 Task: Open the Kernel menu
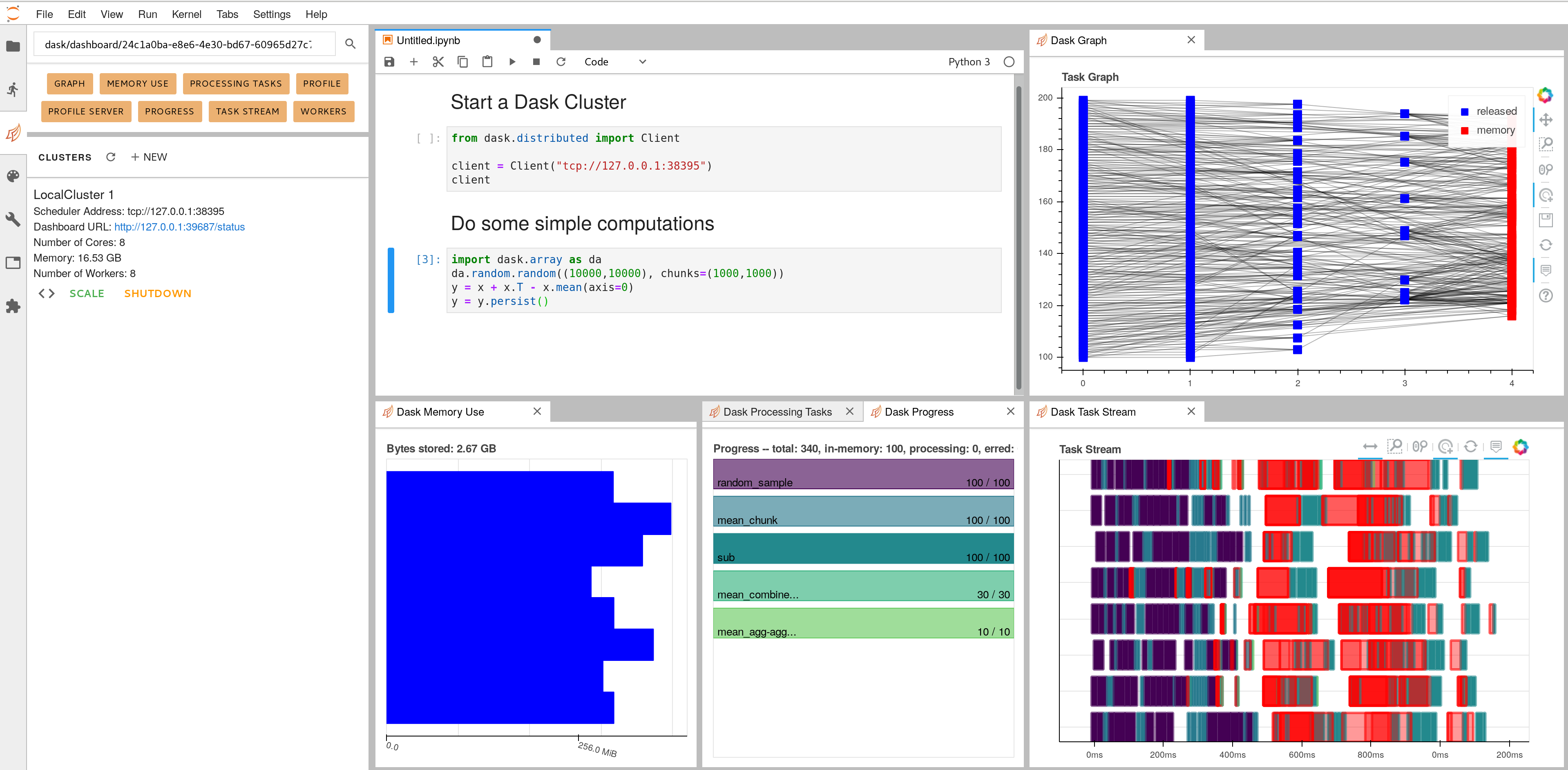(x=185, y=14)
